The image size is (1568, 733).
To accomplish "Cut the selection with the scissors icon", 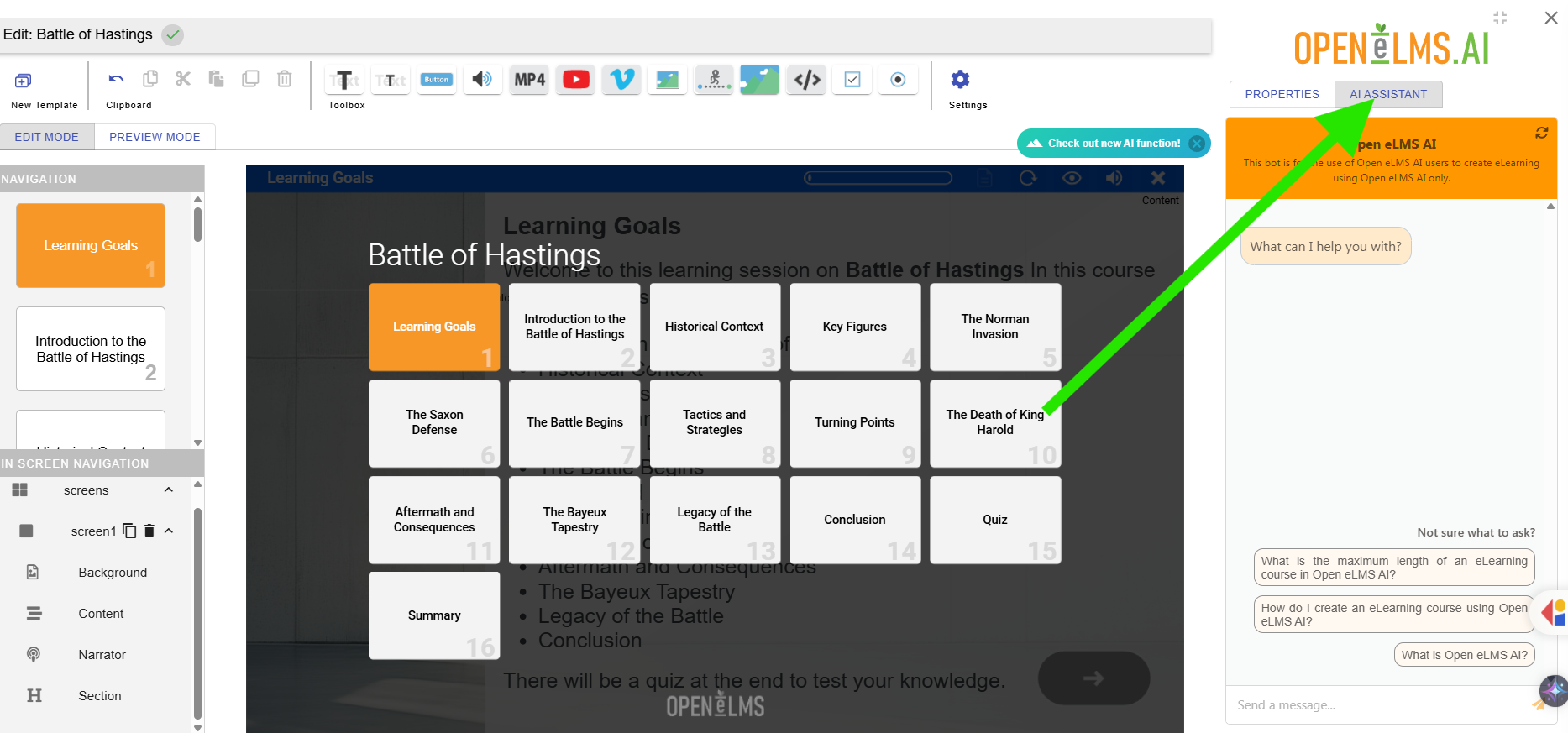I will tap(183, 79).
